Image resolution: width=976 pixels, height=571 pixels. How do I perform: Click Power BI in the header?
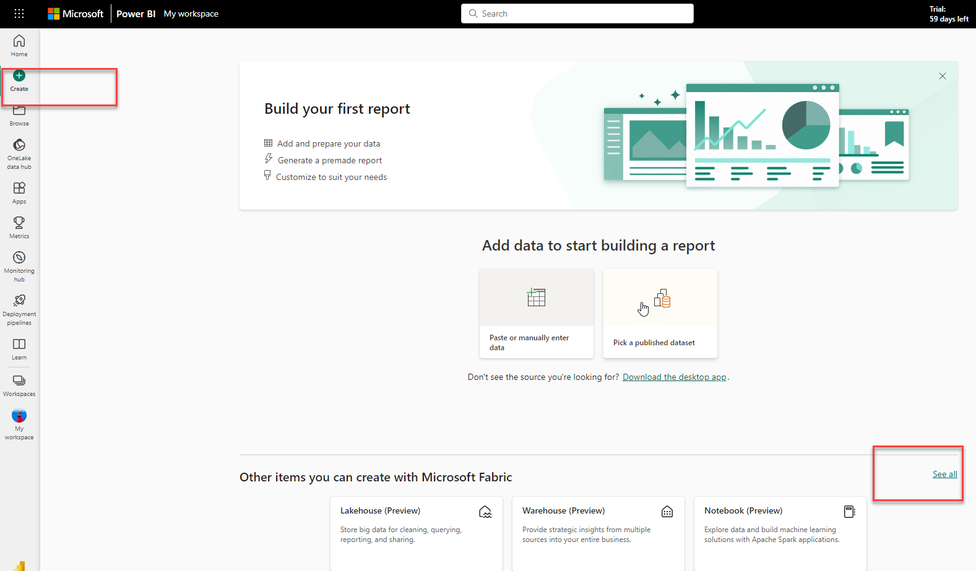[x=136, y=14]
